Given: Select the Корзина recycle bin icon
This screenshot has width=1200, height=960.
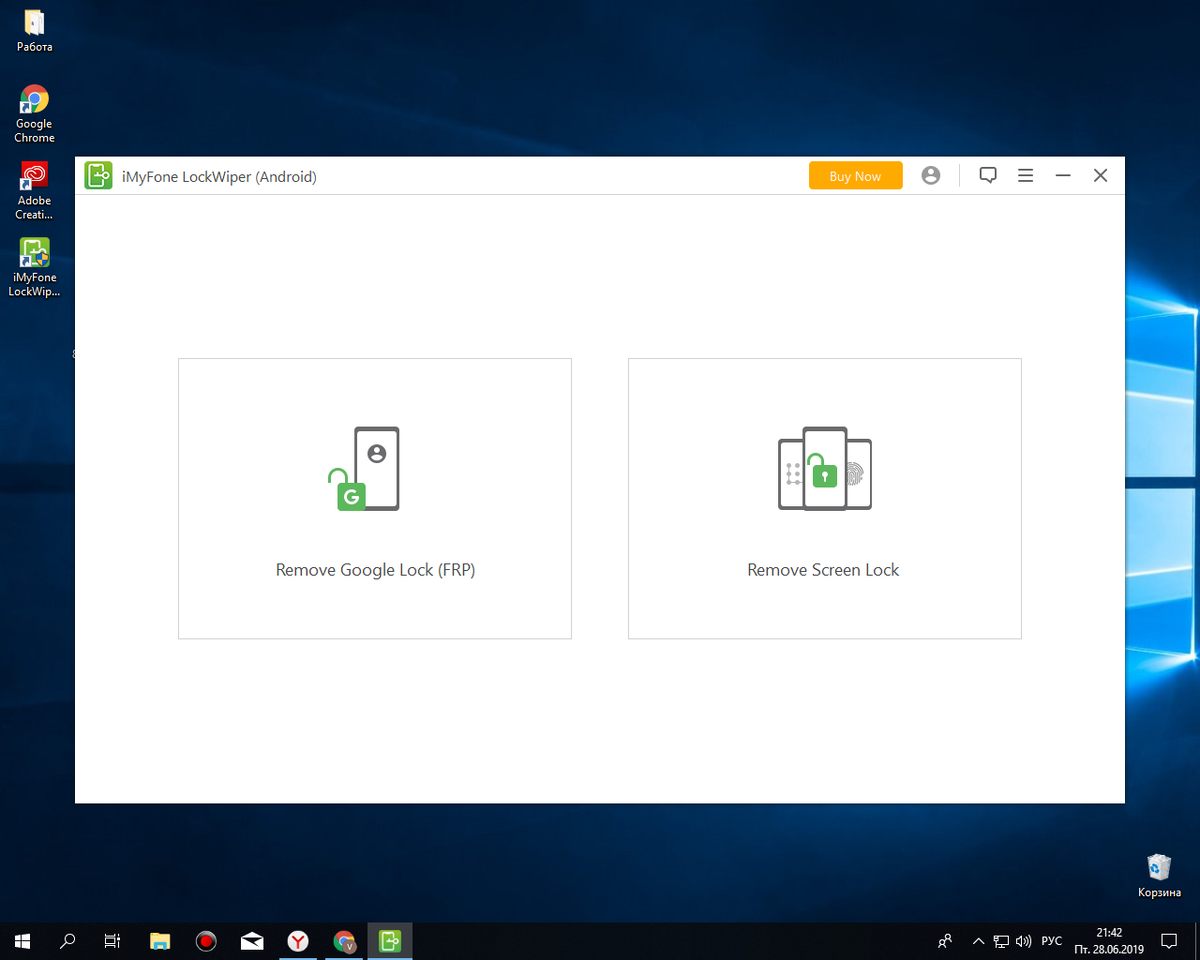Looking at the screenshot, I should (1159, 875).
